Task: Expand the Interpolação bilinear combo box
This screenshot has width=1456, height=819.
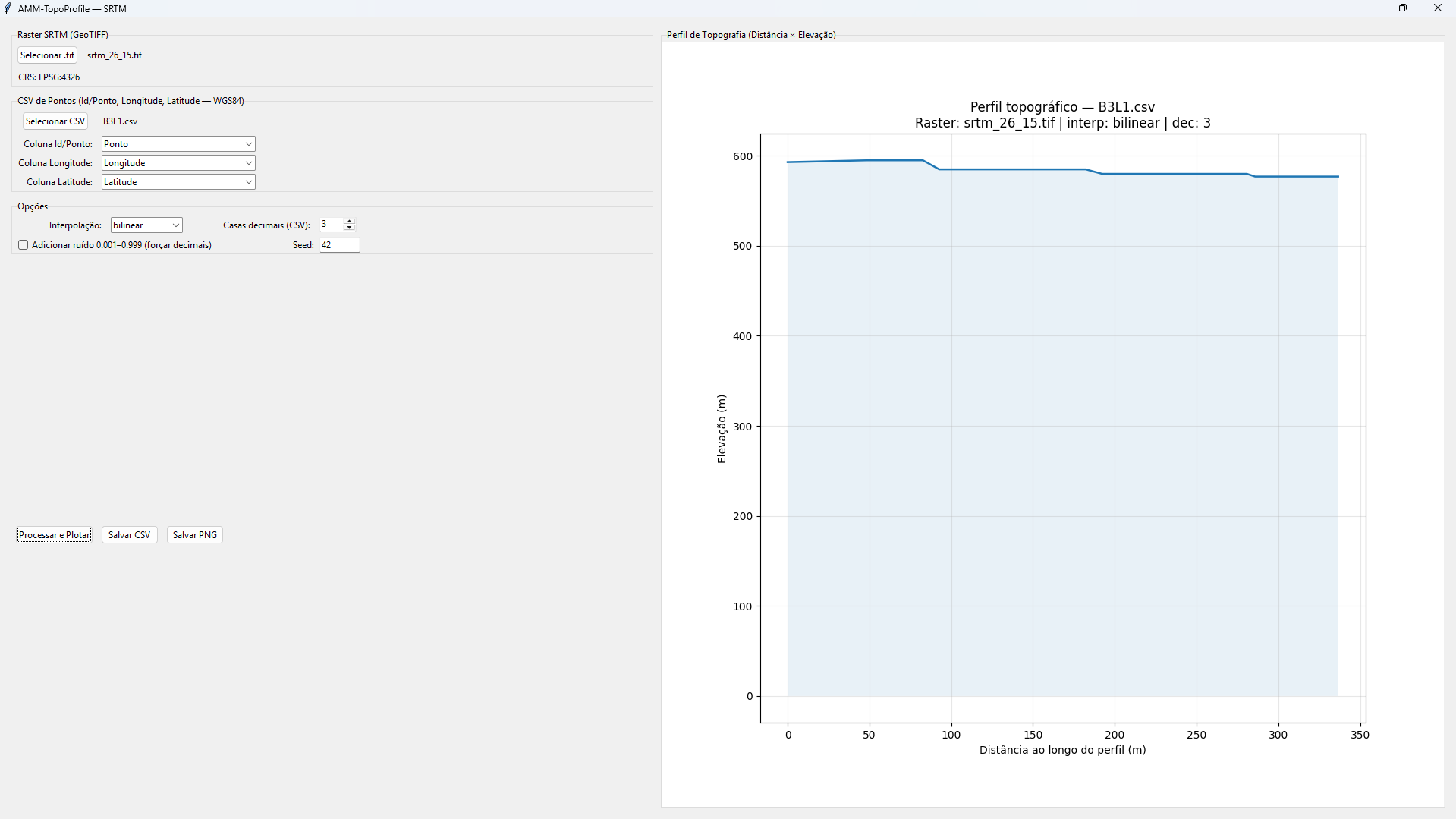Action: tap(146, 225)
